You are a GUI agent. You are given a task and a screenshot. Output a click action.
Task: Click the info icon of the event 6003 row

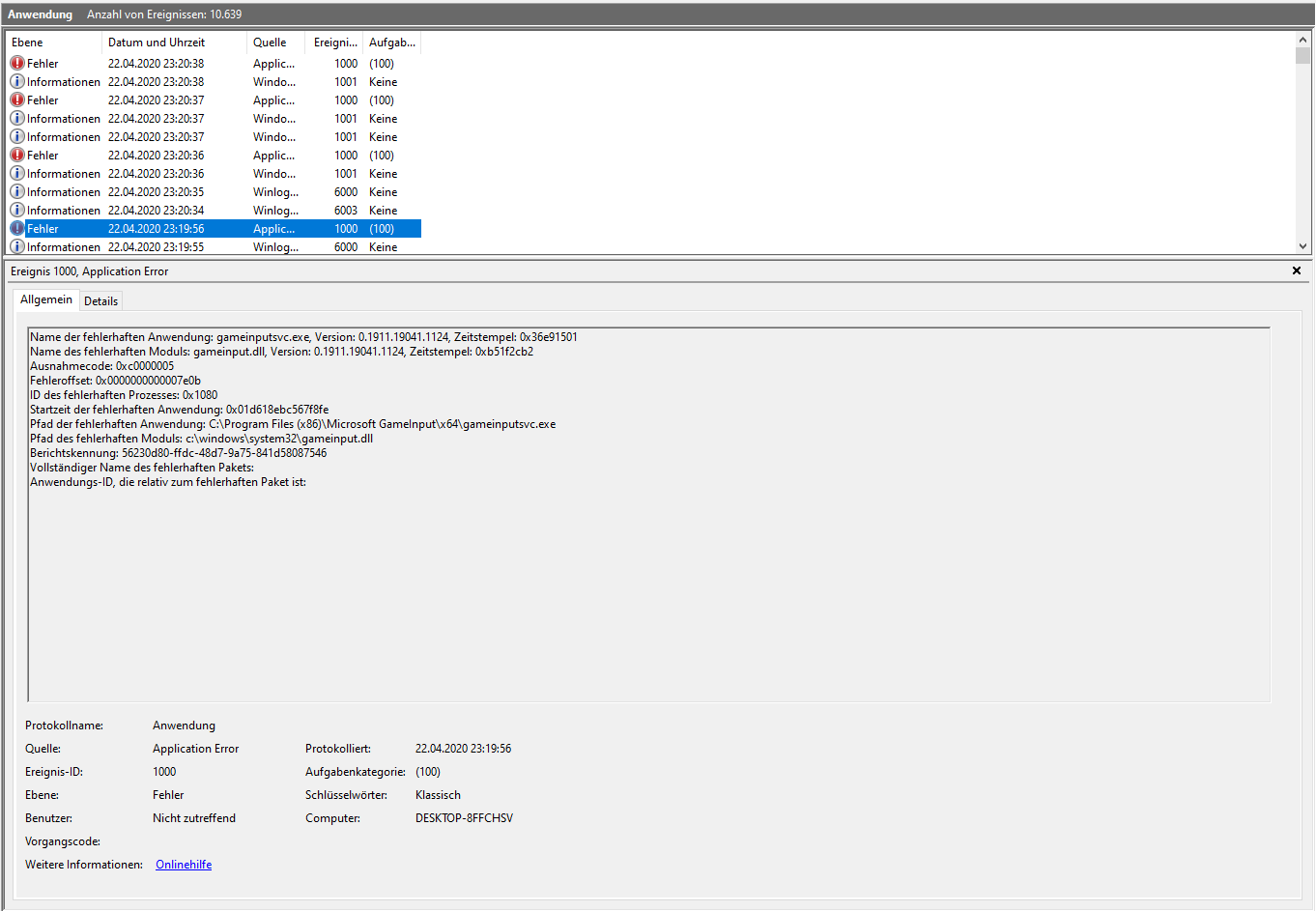17,210
